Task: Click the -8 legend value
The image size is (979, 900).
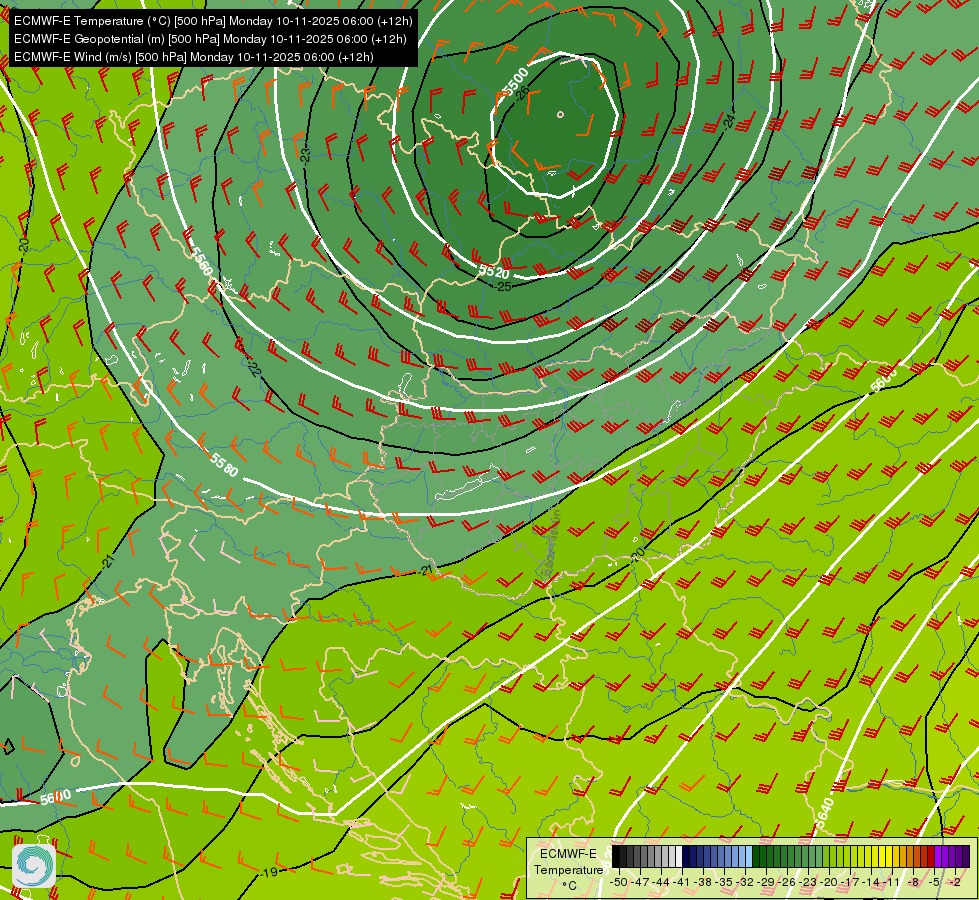Action: tap(913, 882)
